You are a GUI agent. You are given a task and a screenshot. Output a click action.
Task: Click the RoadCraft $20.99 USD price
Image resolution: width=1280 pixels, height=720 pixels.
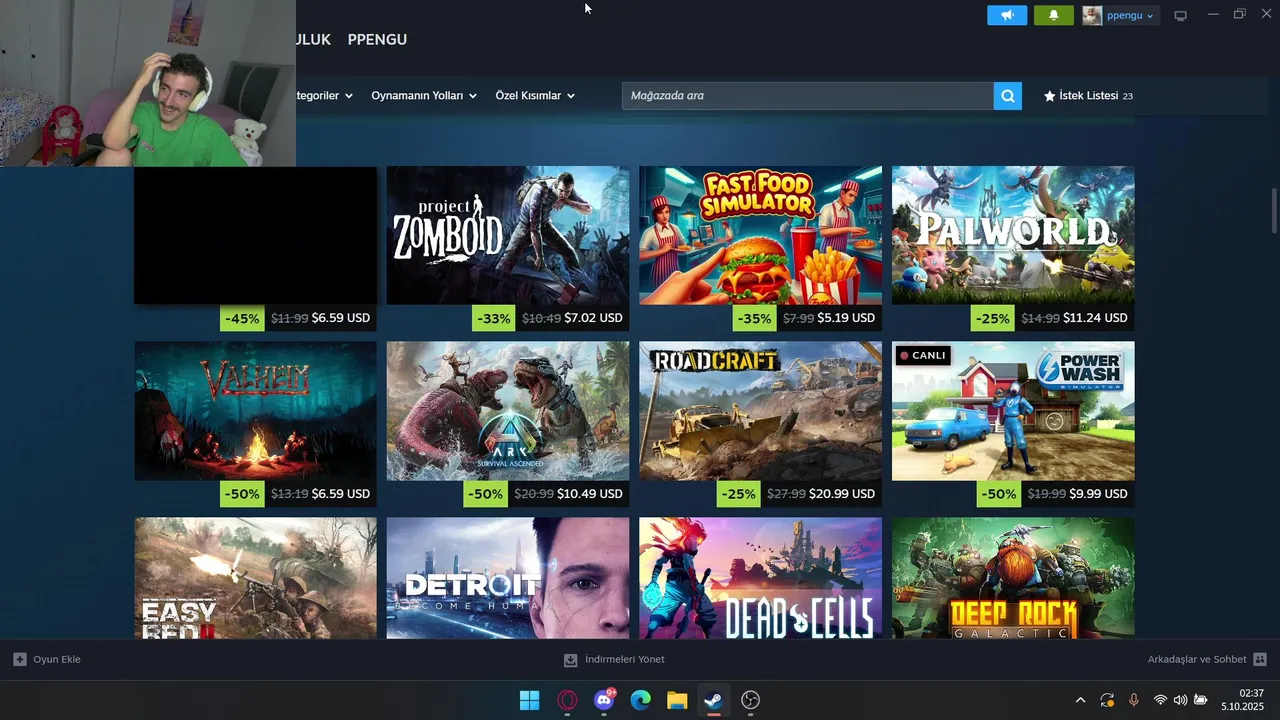click(x=842, y=494)
